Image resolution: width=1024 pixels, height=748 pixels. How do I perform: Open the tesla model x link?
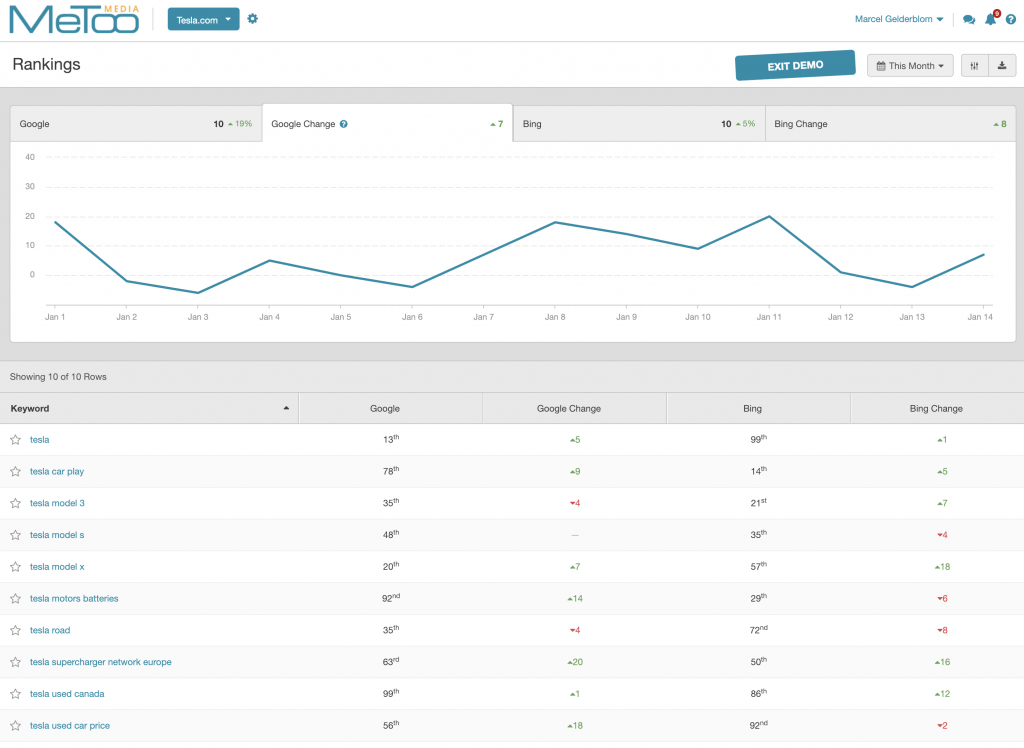pyautogui.click(x=57, y=567)
